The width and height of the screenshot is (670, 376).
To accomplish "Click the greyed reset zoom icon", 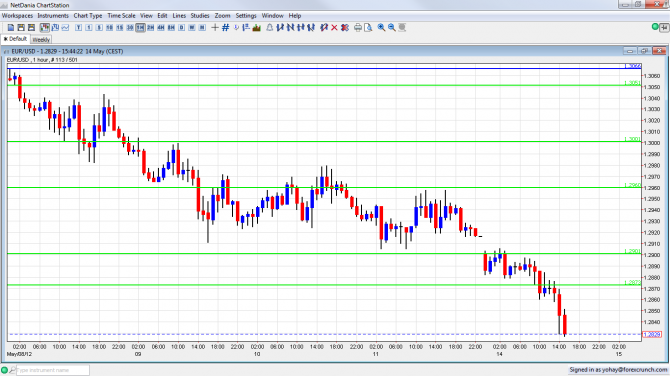I will (402, 27).
